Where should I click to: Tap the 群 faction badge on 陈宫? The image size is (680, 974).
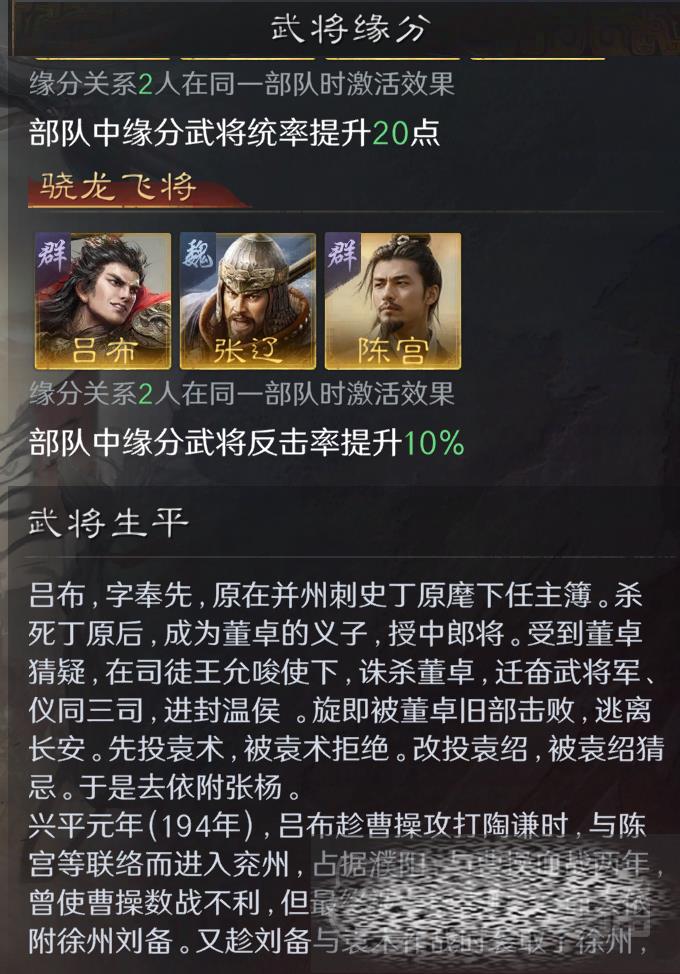tap(342, 253)
